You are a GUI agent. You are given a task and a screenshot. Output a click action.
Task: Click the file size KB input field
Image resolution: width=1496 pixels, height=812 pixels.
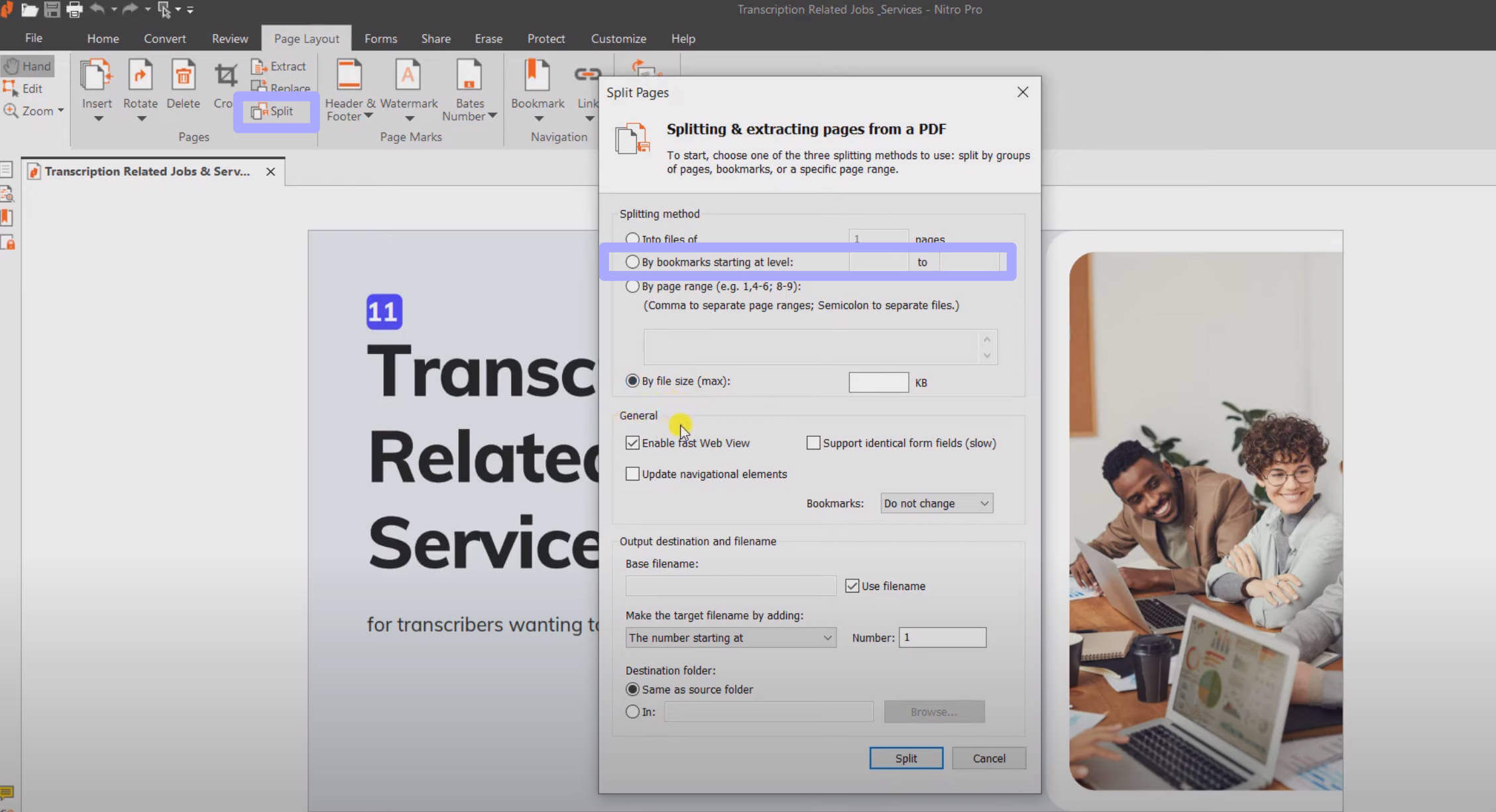click(x=878, y=382)
